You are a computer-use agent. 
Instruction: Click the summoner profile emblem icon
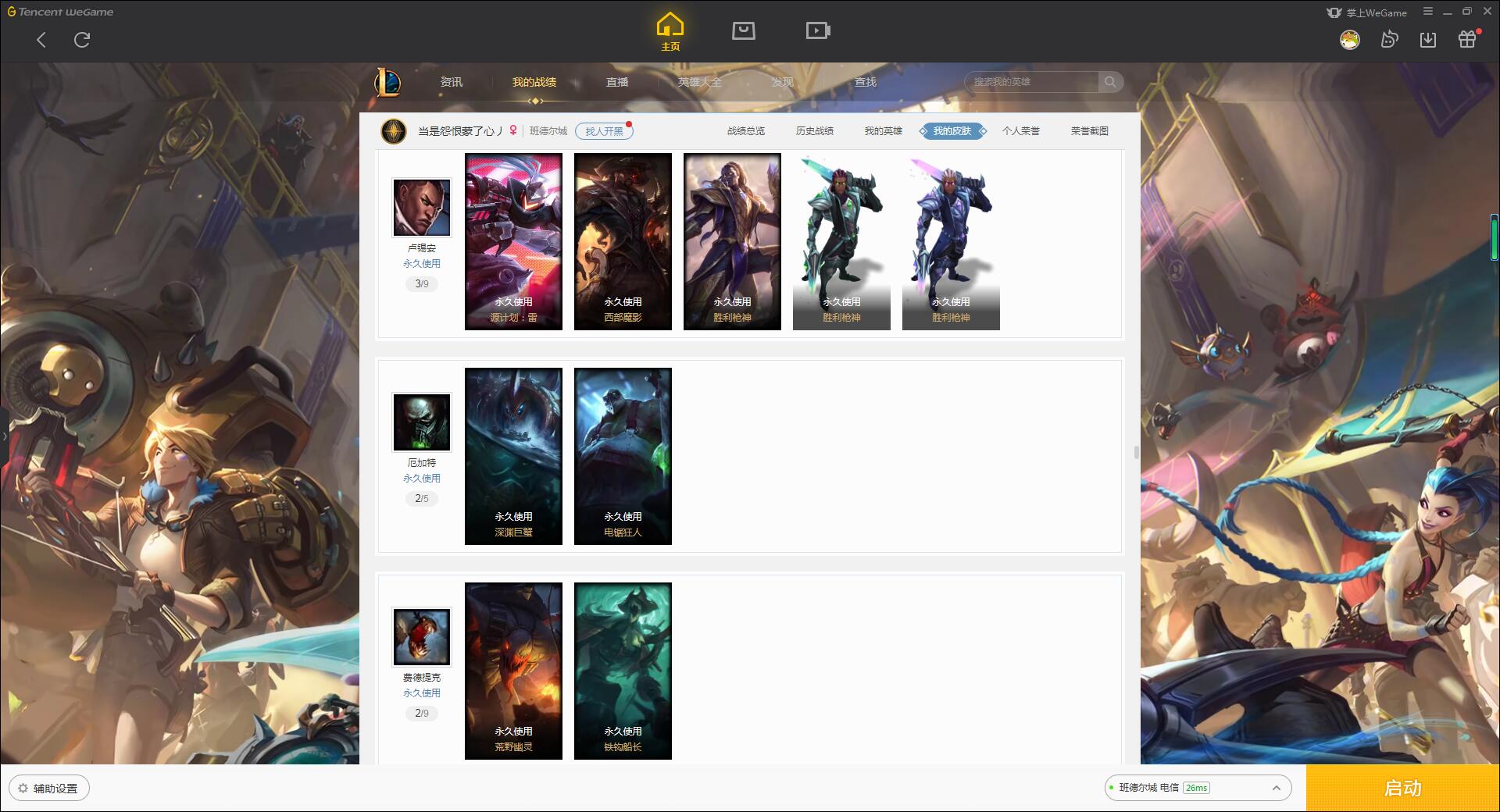[x=393, y=131]
